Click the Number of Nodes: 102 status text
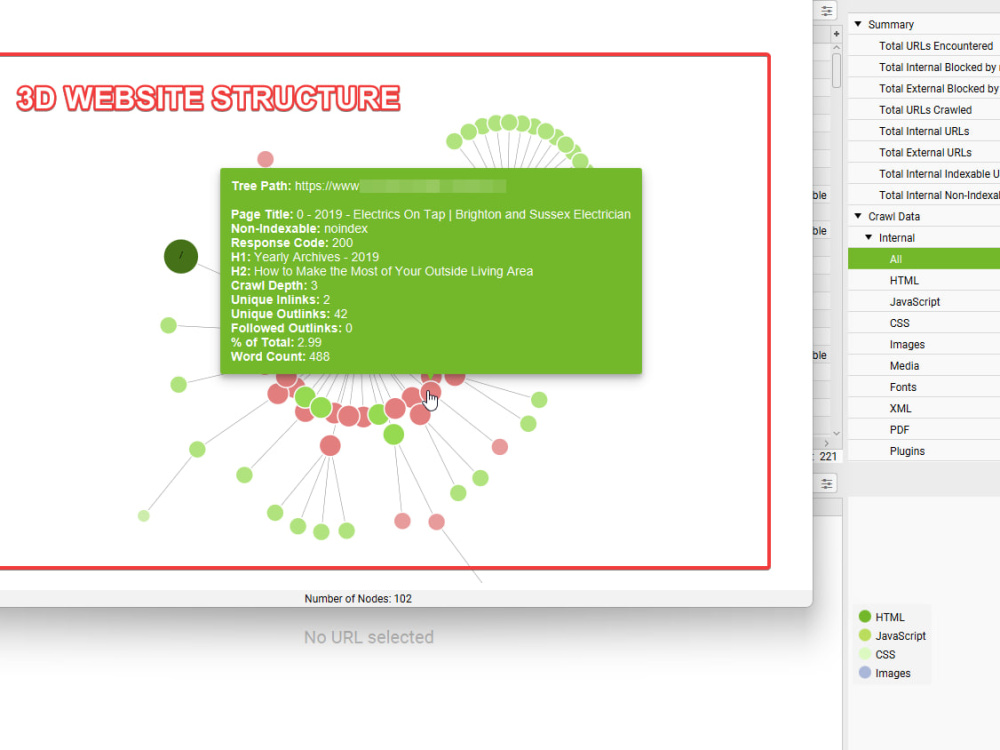The image size is (1000, 750). tap(358, 598)
